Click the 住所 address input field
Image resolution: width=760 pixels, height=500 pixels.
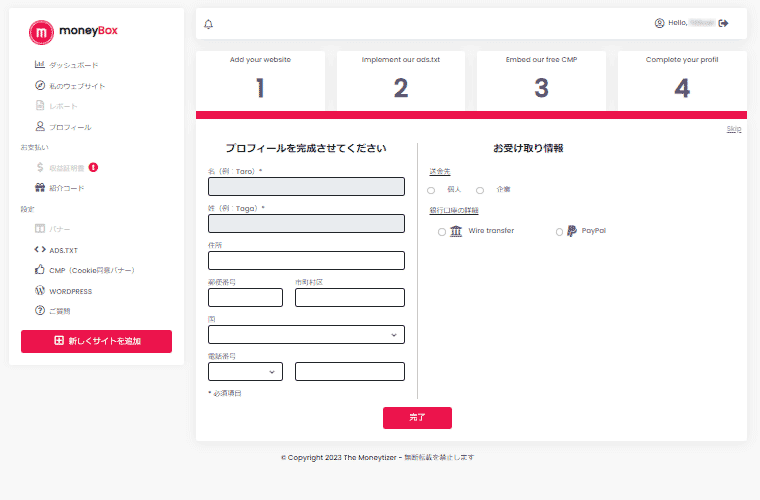tap(306, 261)
